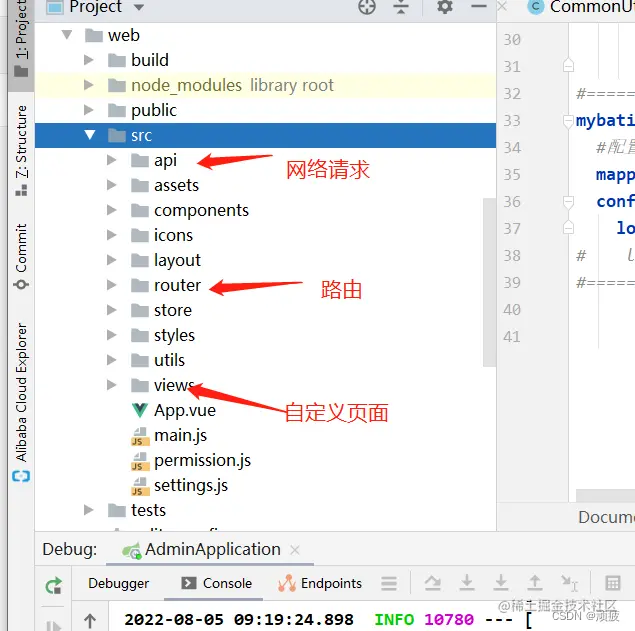635x631 pixels.
Task: Click the Step Into debug icon
Action: click(467, 582)
